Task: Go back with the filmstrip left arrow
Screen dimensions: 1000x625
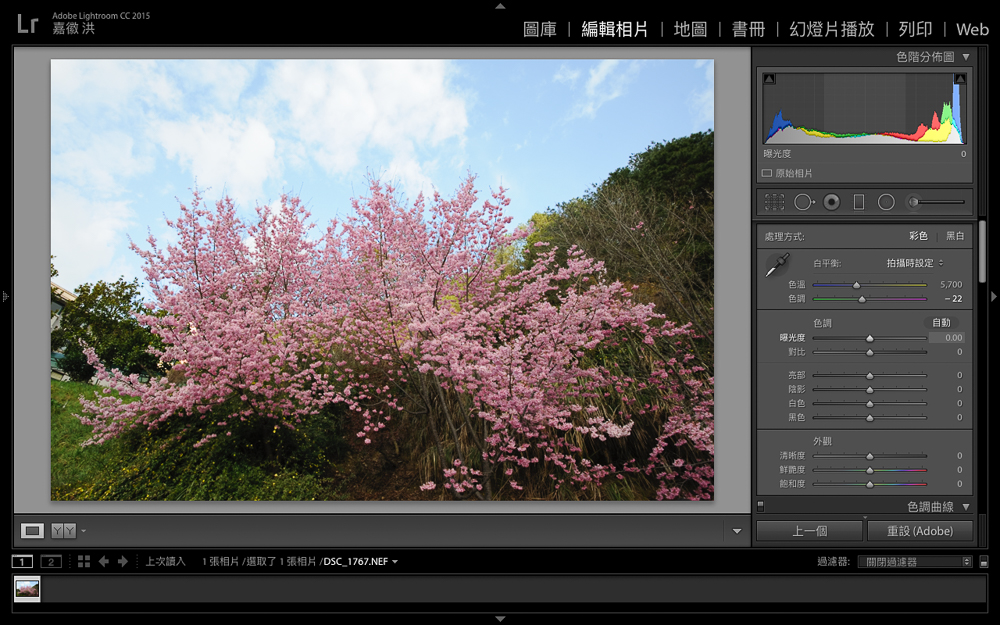Action: click(x=104, y=561)
